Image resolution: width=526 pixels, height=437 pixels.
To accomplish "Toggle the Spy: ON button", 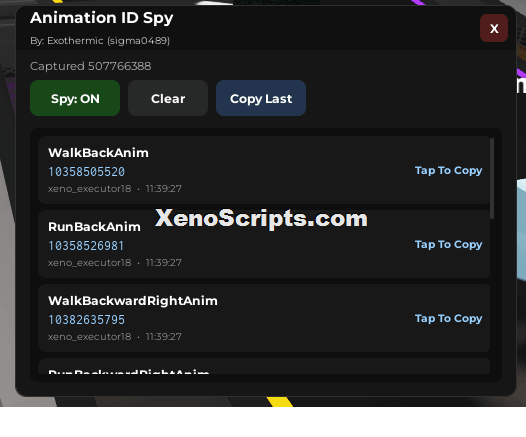I will (x=75, y=98).
